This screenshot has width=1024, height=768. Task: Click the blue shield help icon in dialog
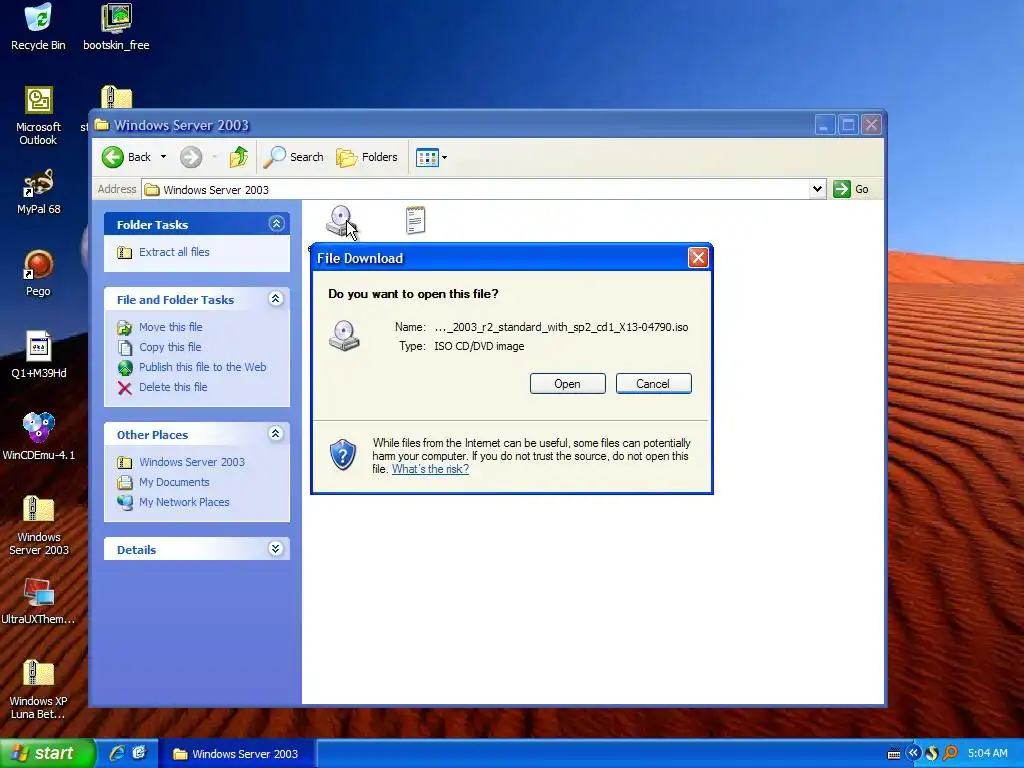tap(343, 455)
